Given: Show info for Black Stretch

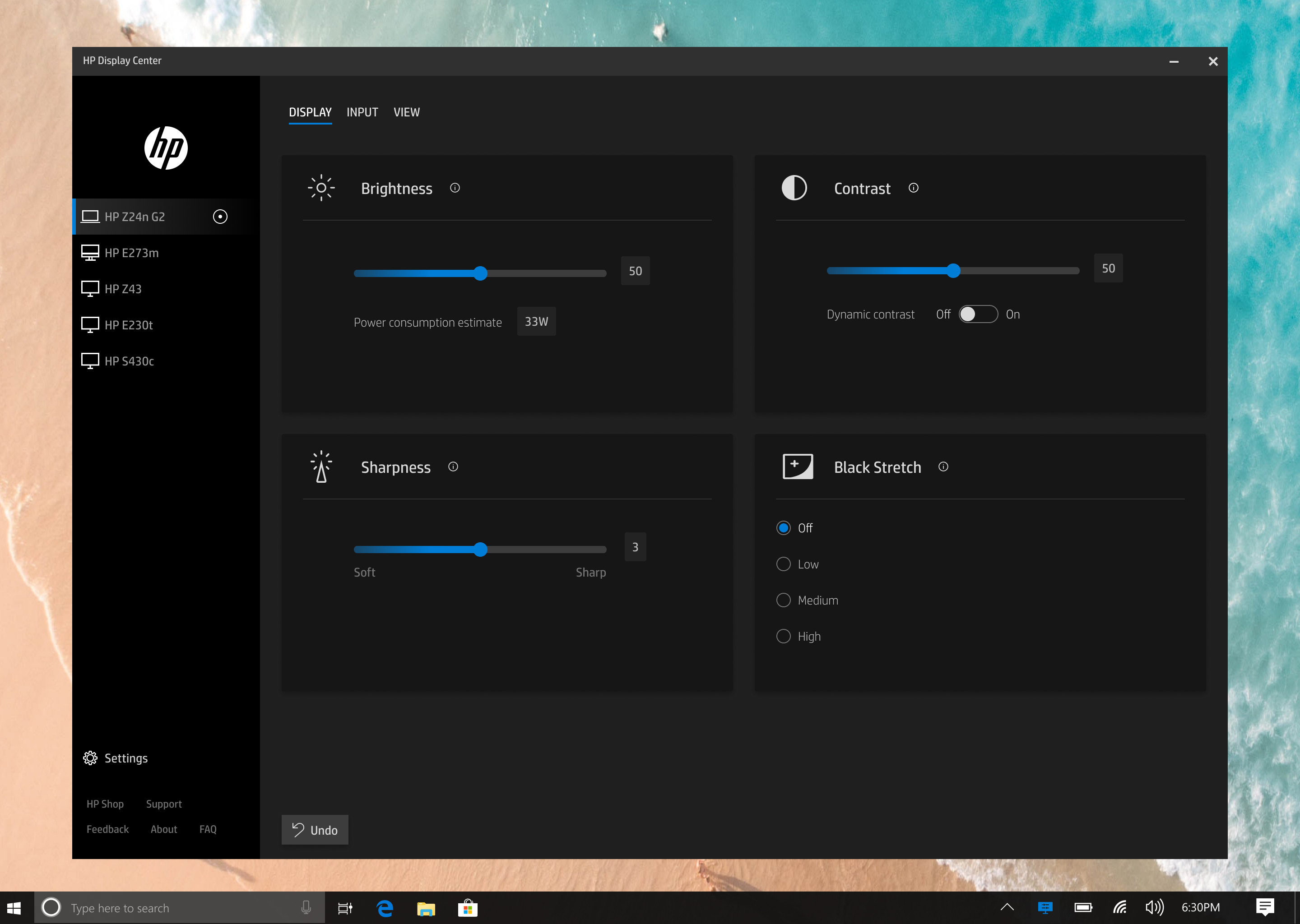Looking at the screenshot, I should [x=943, y=467].
